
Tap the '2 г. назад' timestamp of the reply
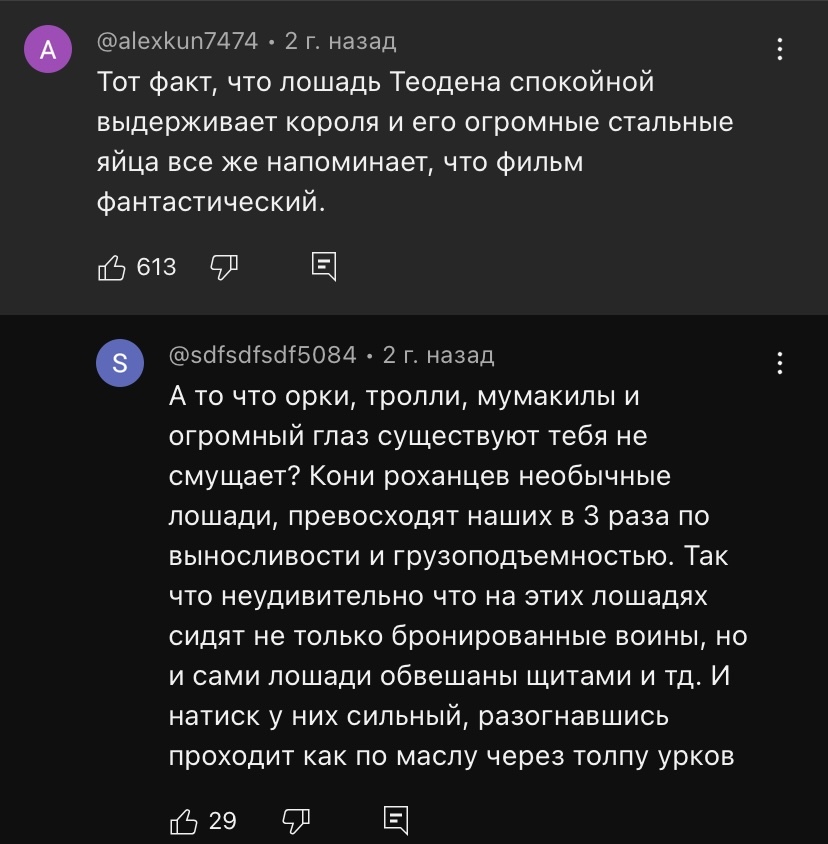pyautogui.click(x=439, y=355)
